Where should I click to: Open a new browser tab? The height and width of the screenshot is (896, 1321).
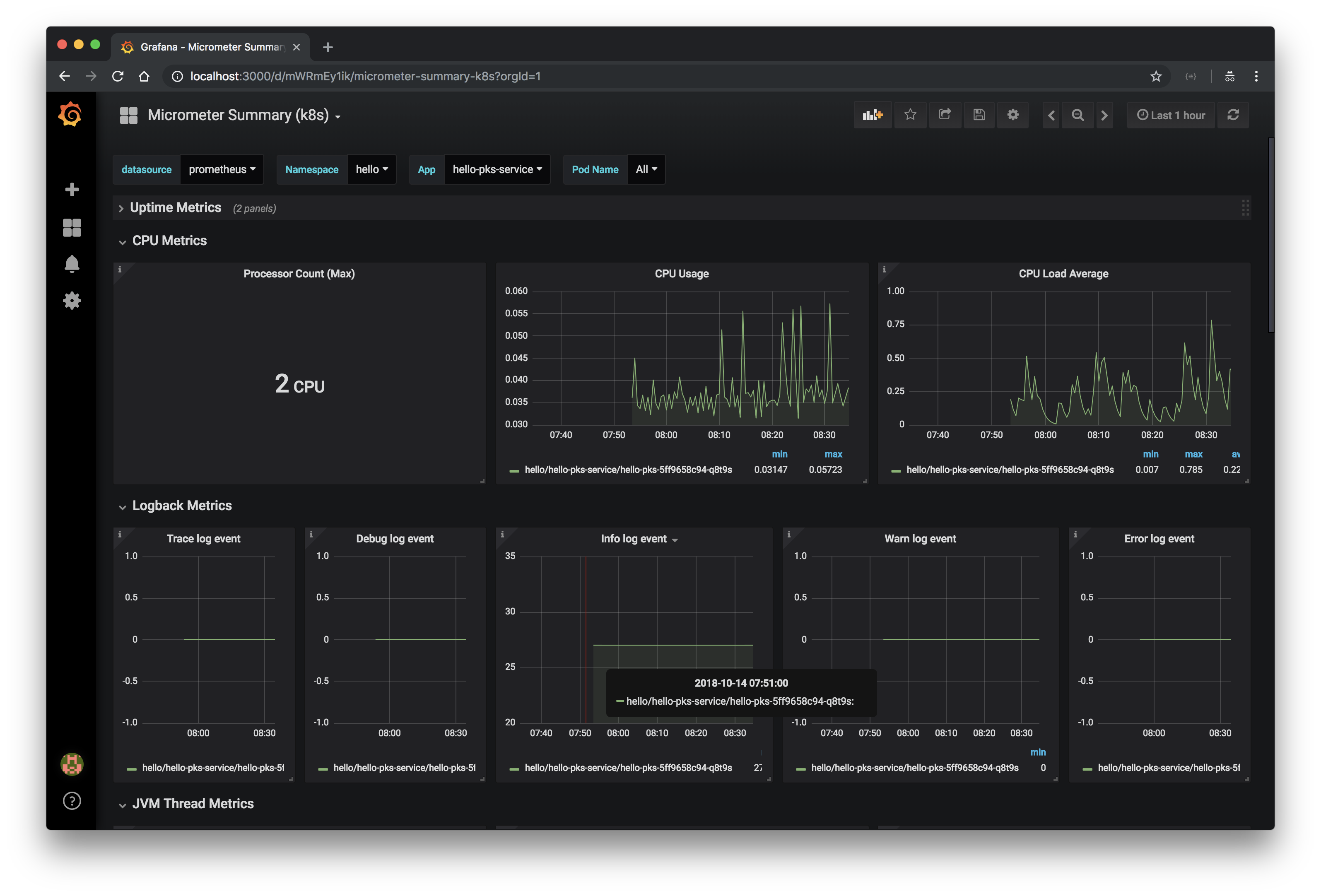tap(328, 47)
